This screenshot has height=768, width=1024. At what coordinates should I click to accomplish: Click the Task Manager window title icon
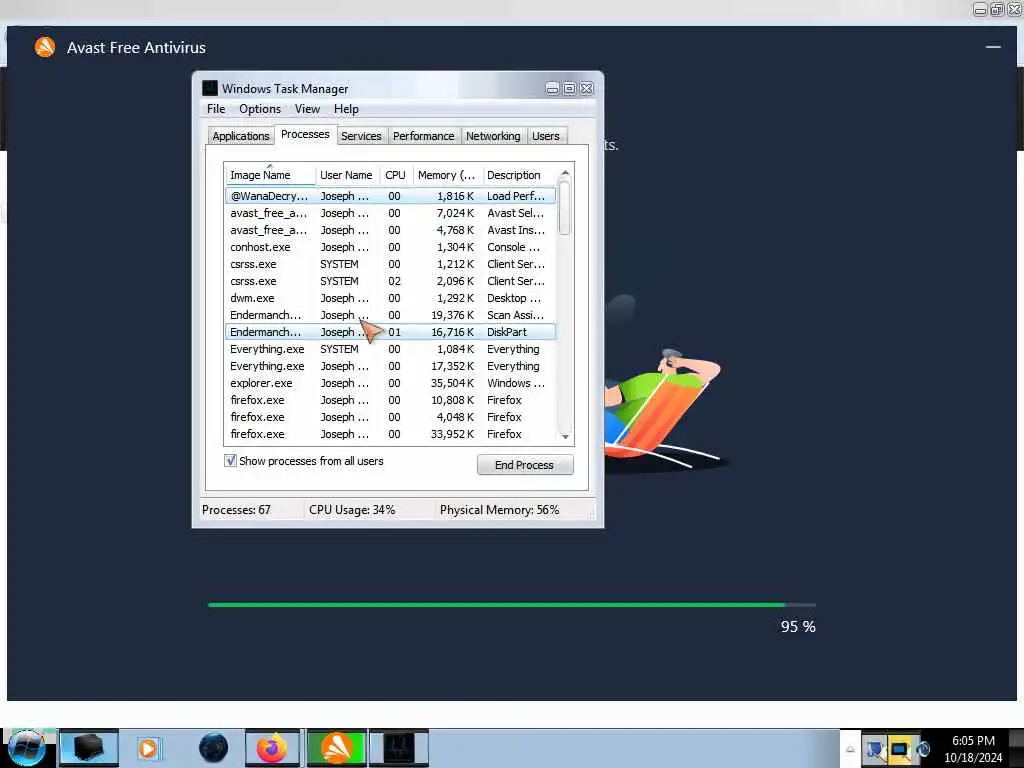click(x=210, y=88)
